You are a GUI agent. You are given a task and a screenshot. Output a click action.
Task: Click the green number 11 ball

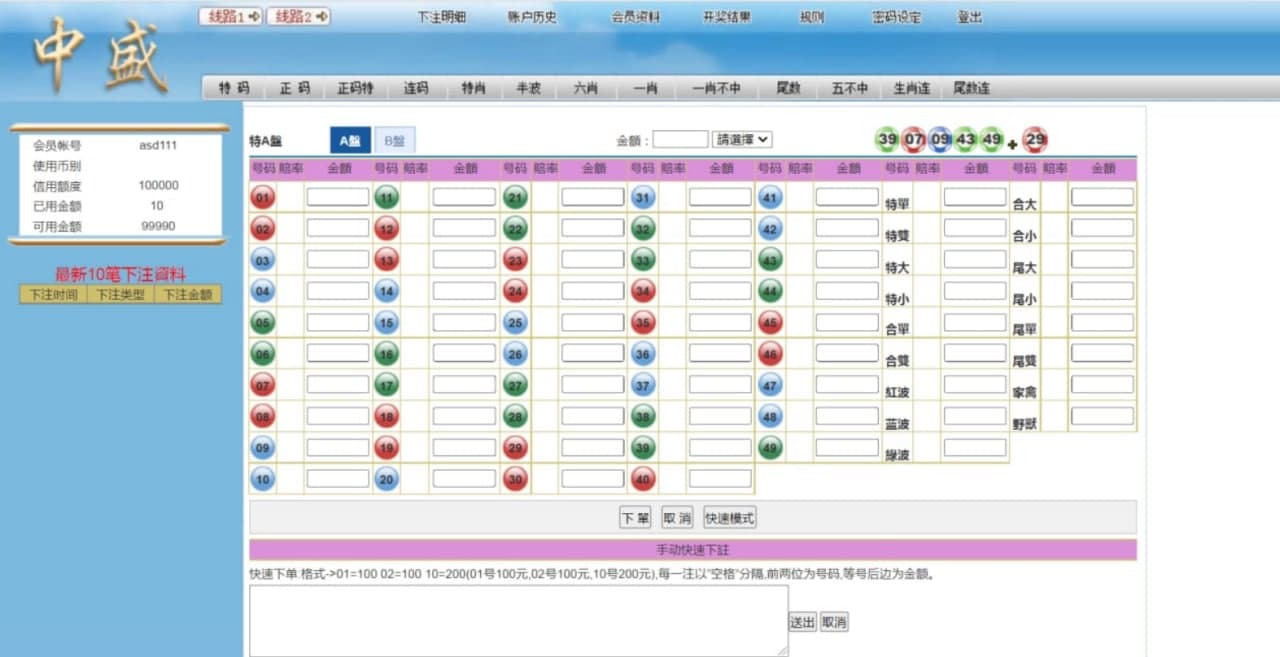(x=387, y=198)
